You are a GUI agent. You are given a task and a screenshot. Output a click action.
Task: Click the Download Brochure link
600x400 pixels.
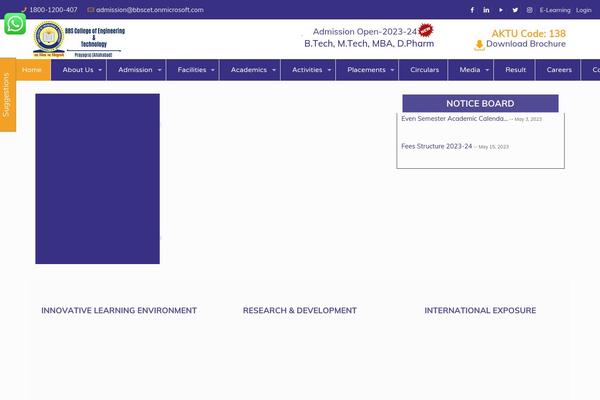click(x=526, y=44)
